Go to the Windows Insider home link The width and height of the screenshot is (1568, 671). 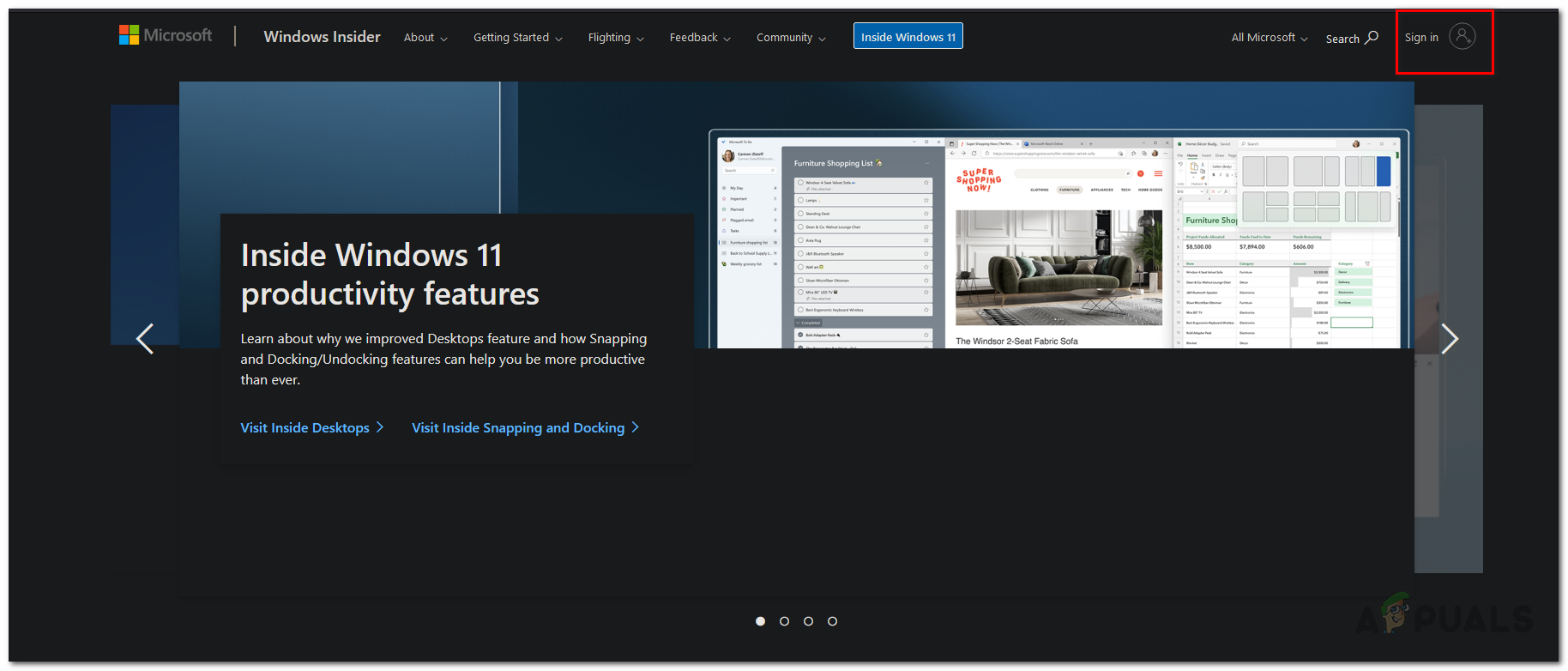pos(322,37)
